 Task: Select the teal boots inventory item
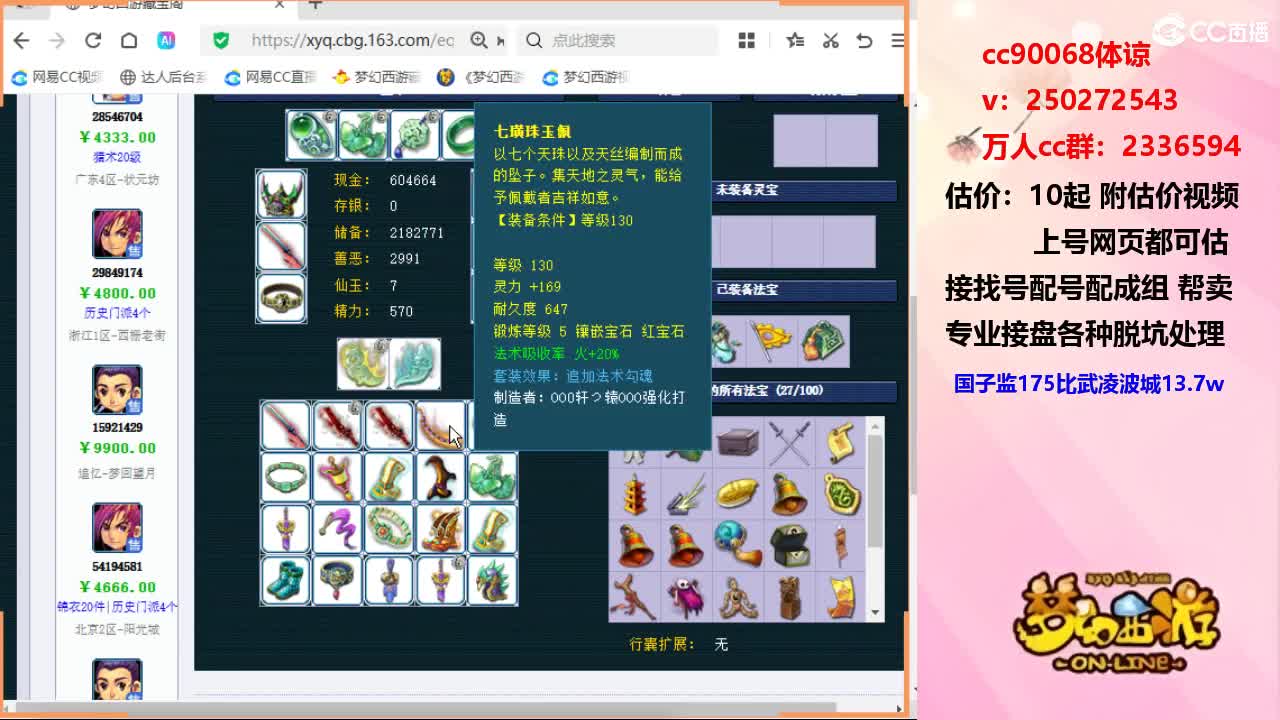[x=286, y=580]
